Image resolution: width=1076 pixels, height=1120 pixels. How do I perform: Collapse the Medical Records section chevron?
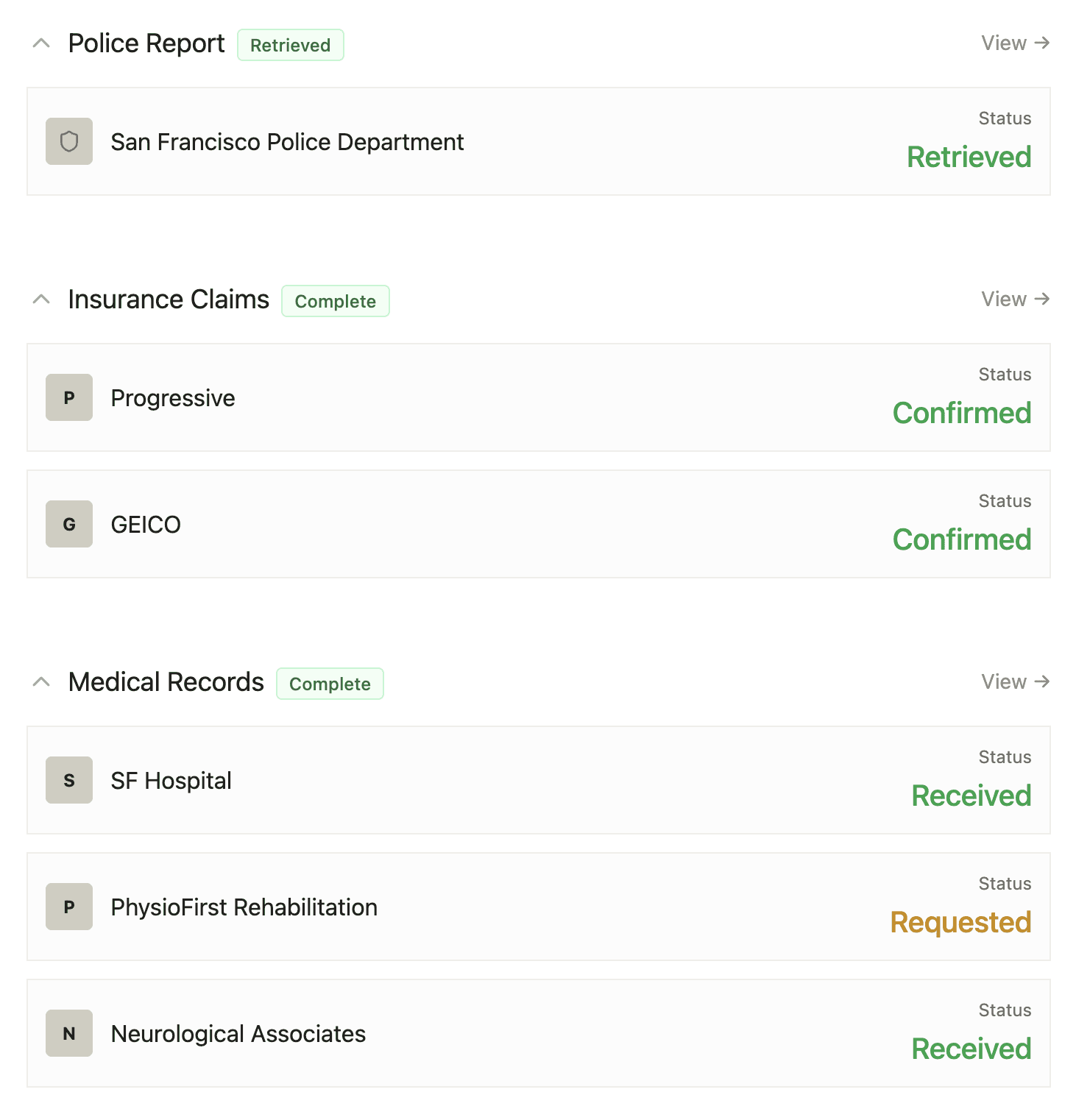point(42,682)
